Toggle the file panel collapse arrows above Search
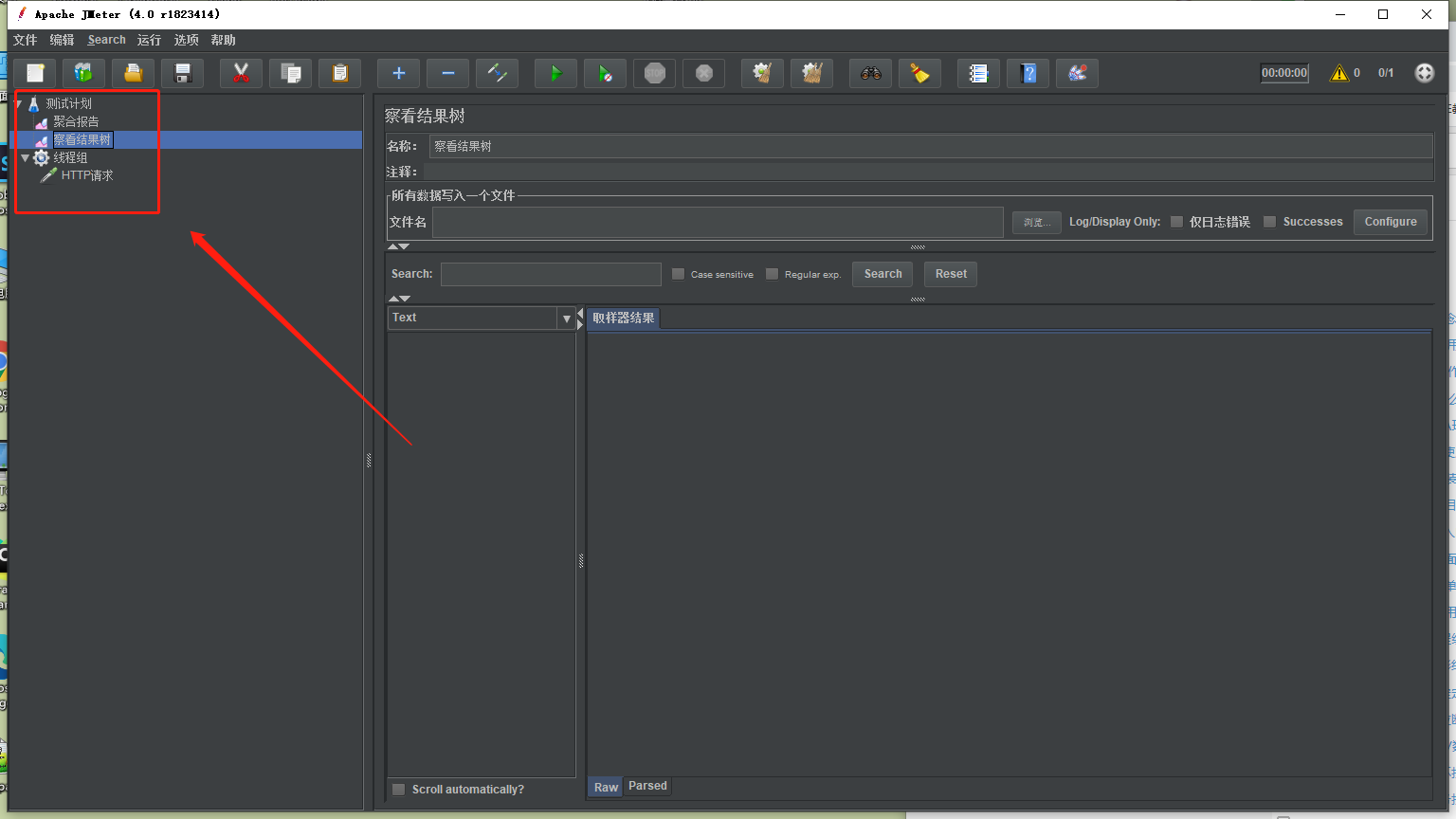Image resolution: width=1456 pixels, height=819 pixels. pos(398,246)
